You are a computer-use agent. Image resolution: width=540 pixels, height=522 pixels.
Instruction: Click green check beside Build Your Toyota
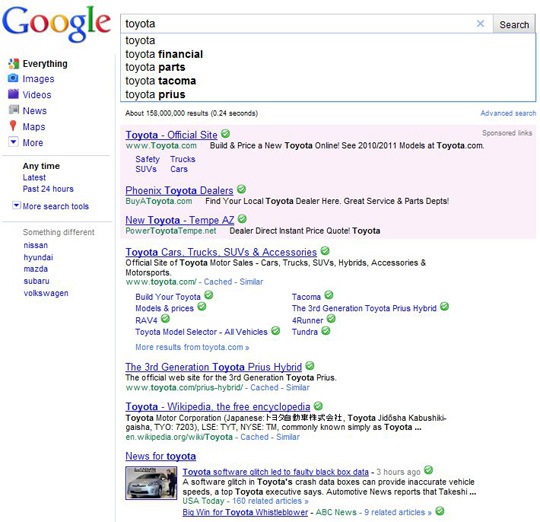(209, 295)
